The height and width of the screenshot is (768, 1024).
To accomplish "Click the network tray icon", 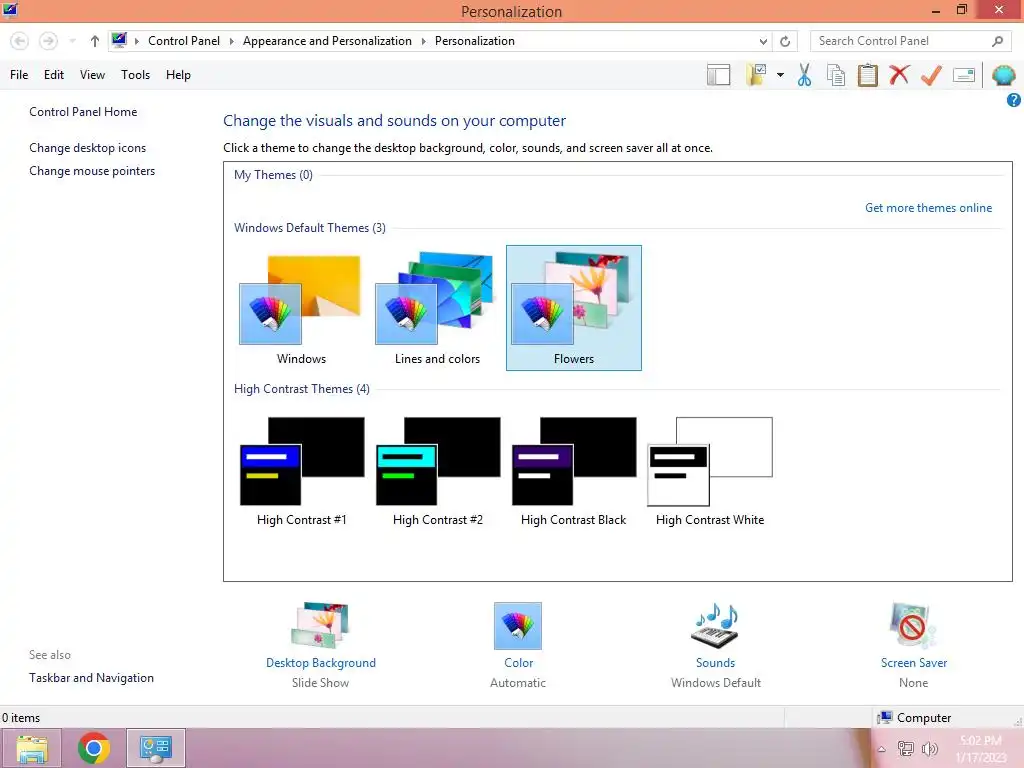I will pyautogui.click(x=905, y=748).
